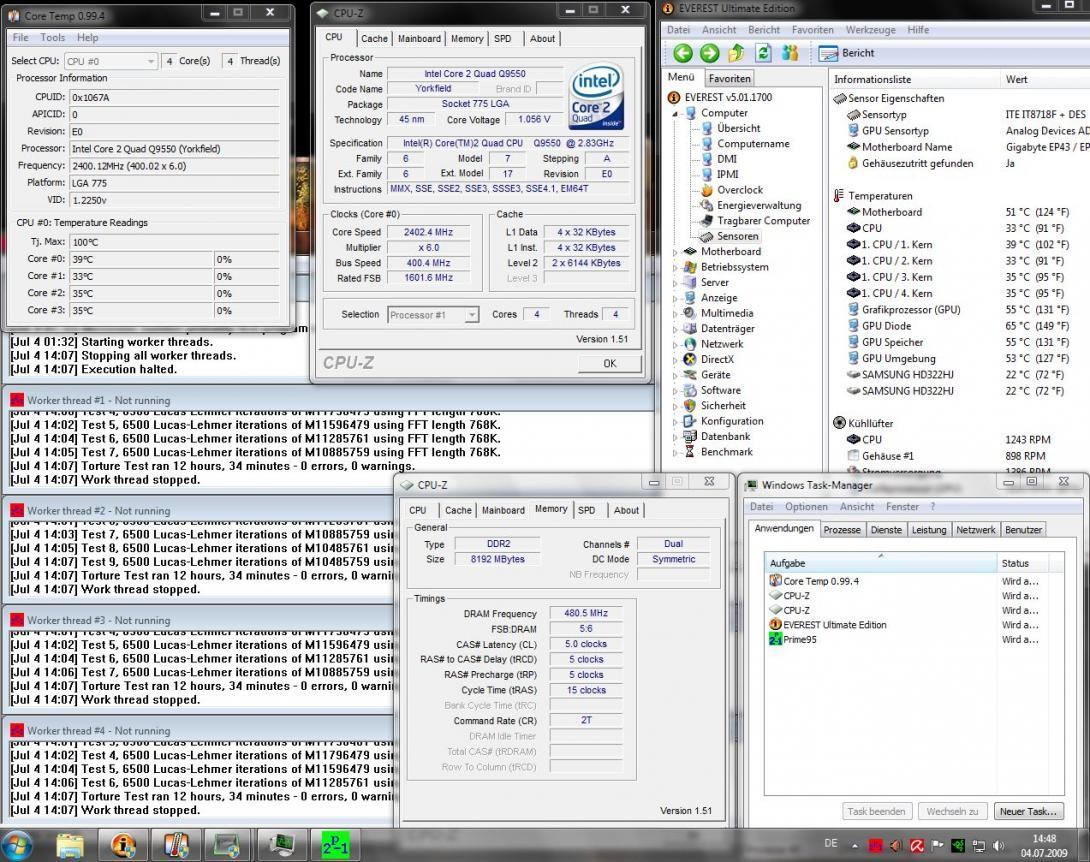The height and width of the screenshot is (862, 1090).
Task: Switch to the Cache tab in top CPU-Z
Action: (374, 39)
